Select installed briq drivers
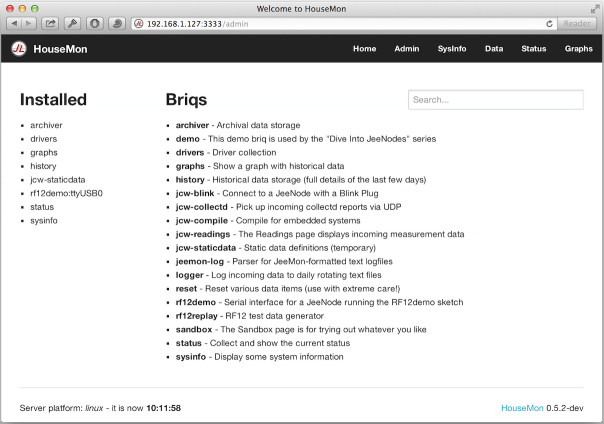 (x=44, y=139)
